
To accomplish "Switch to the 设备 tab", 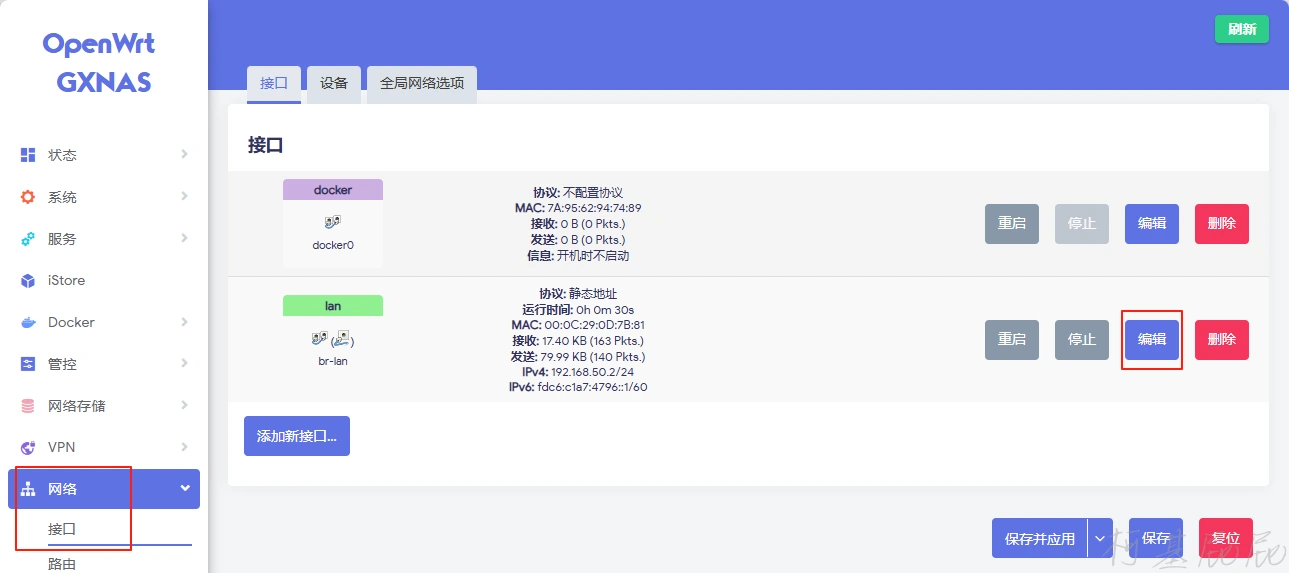I will (x=334, y=84).
